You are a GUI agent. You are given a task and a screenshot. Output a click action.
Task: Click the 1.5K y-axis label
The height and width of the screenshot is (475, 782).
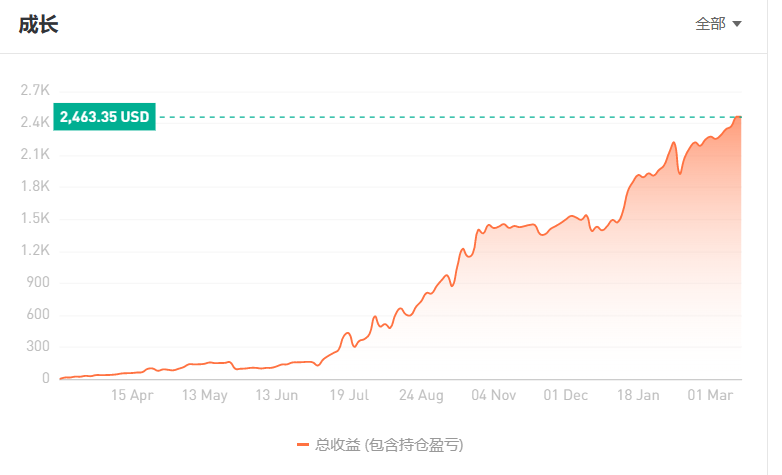(35, 218)
